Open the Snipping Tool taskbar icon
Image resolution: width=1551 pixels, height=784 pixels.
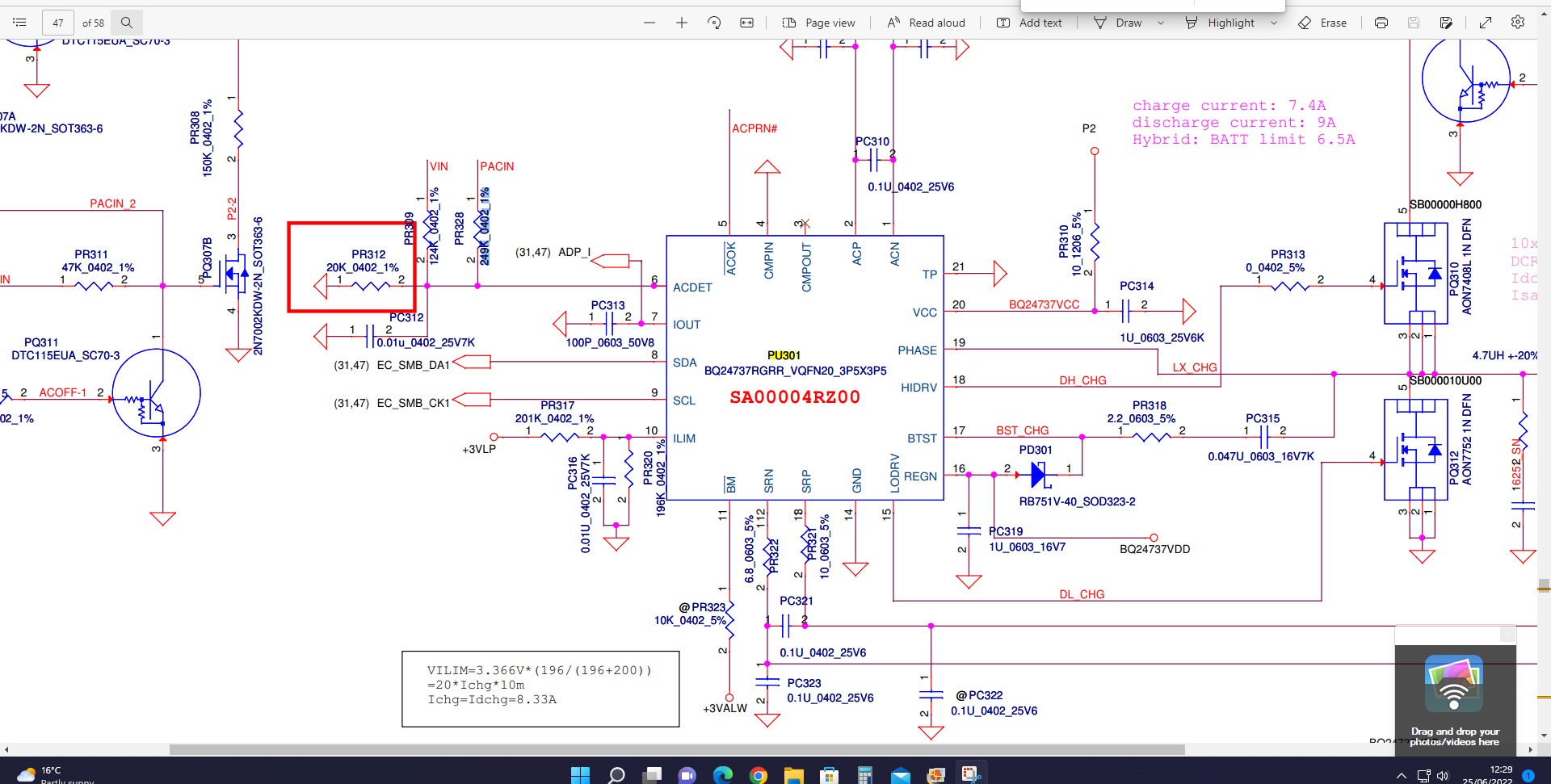point(971,775)
